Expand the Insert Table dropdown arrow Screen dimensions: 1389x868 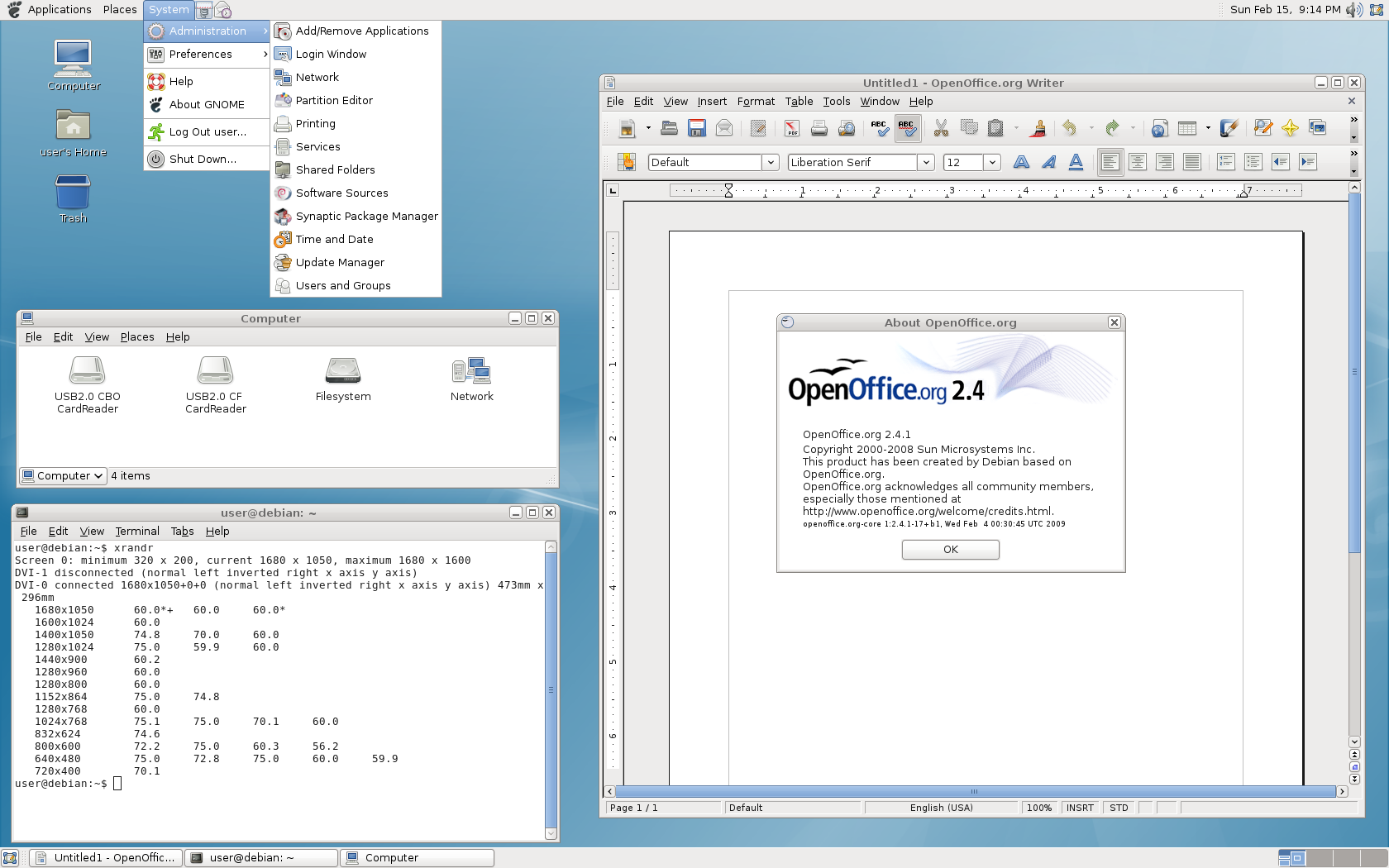pyautogui.click(x=1208, y=128)
